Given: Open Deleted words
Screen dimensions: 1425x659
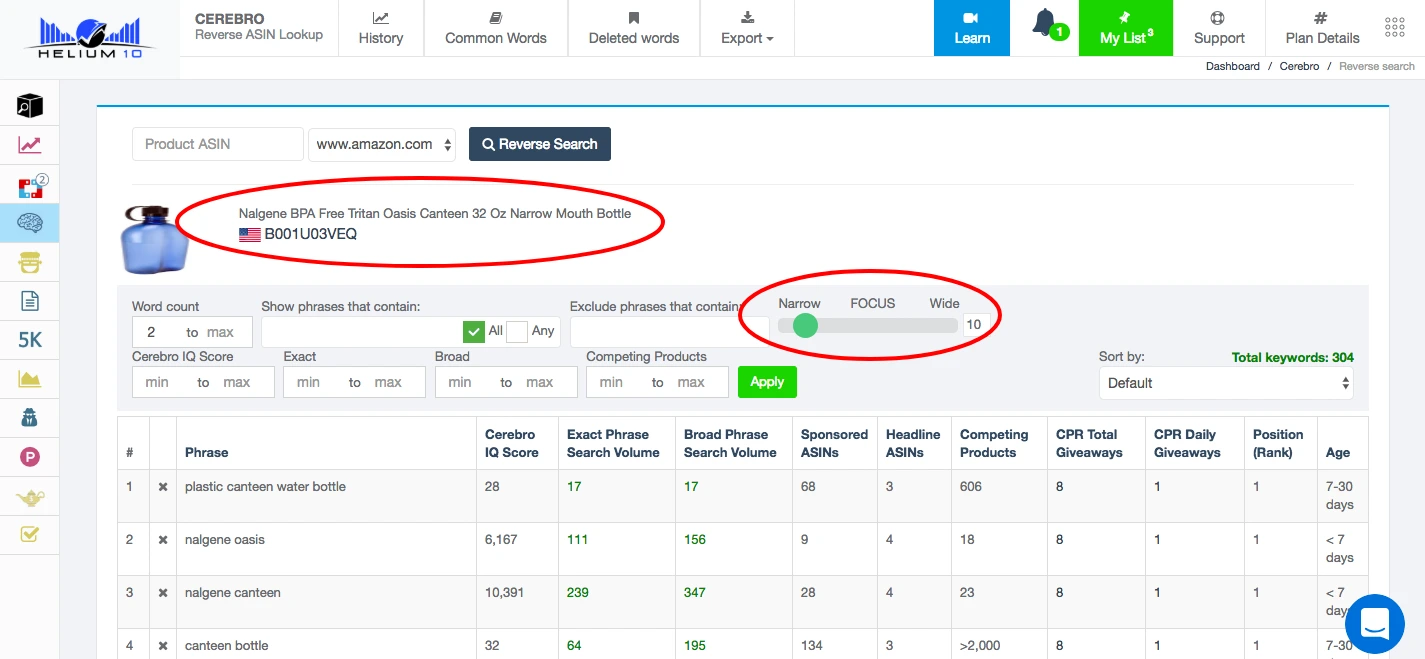Looking at the screenshot, I should [x=634, y=28].
